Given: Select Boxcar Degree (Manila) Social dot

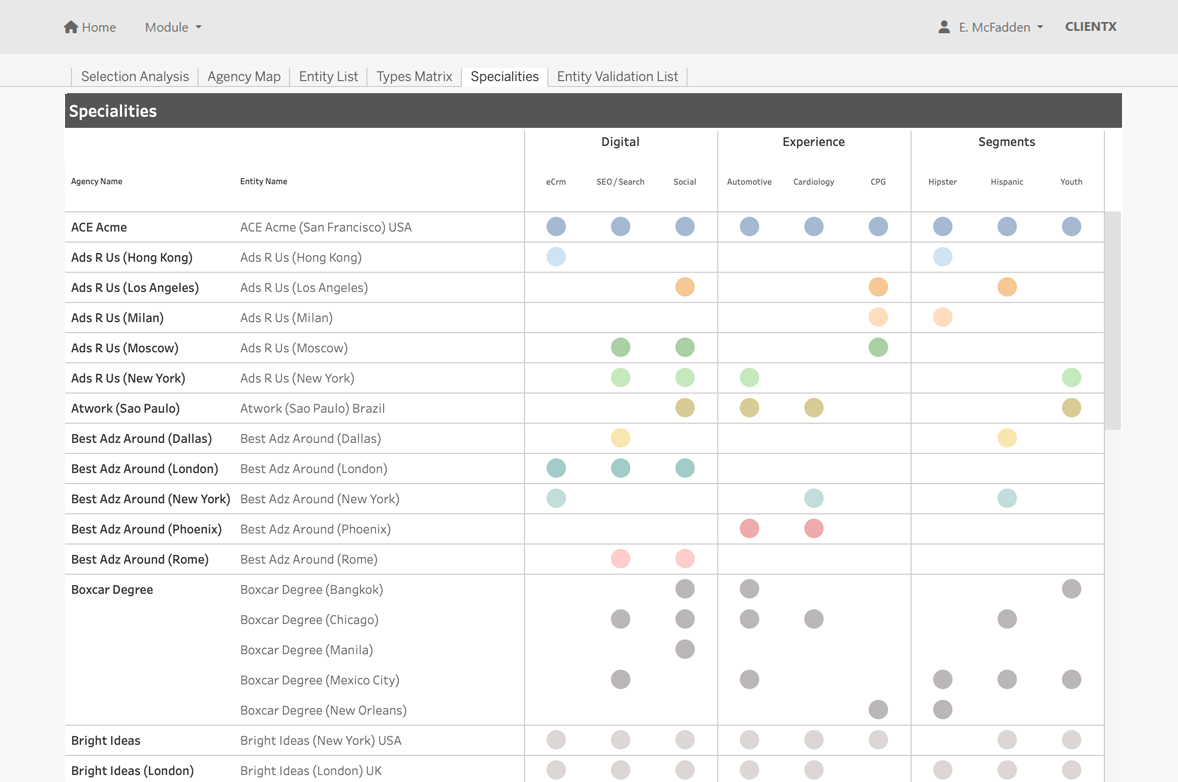Looking at the screenshot, I should [x=685, y=649].
